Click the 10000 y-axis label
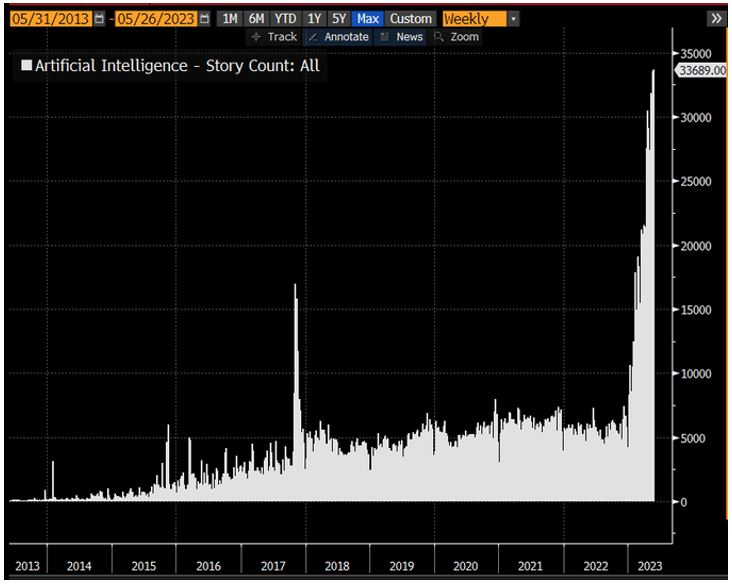This screenshot has height=584, width=732. [x=696, y=374]
